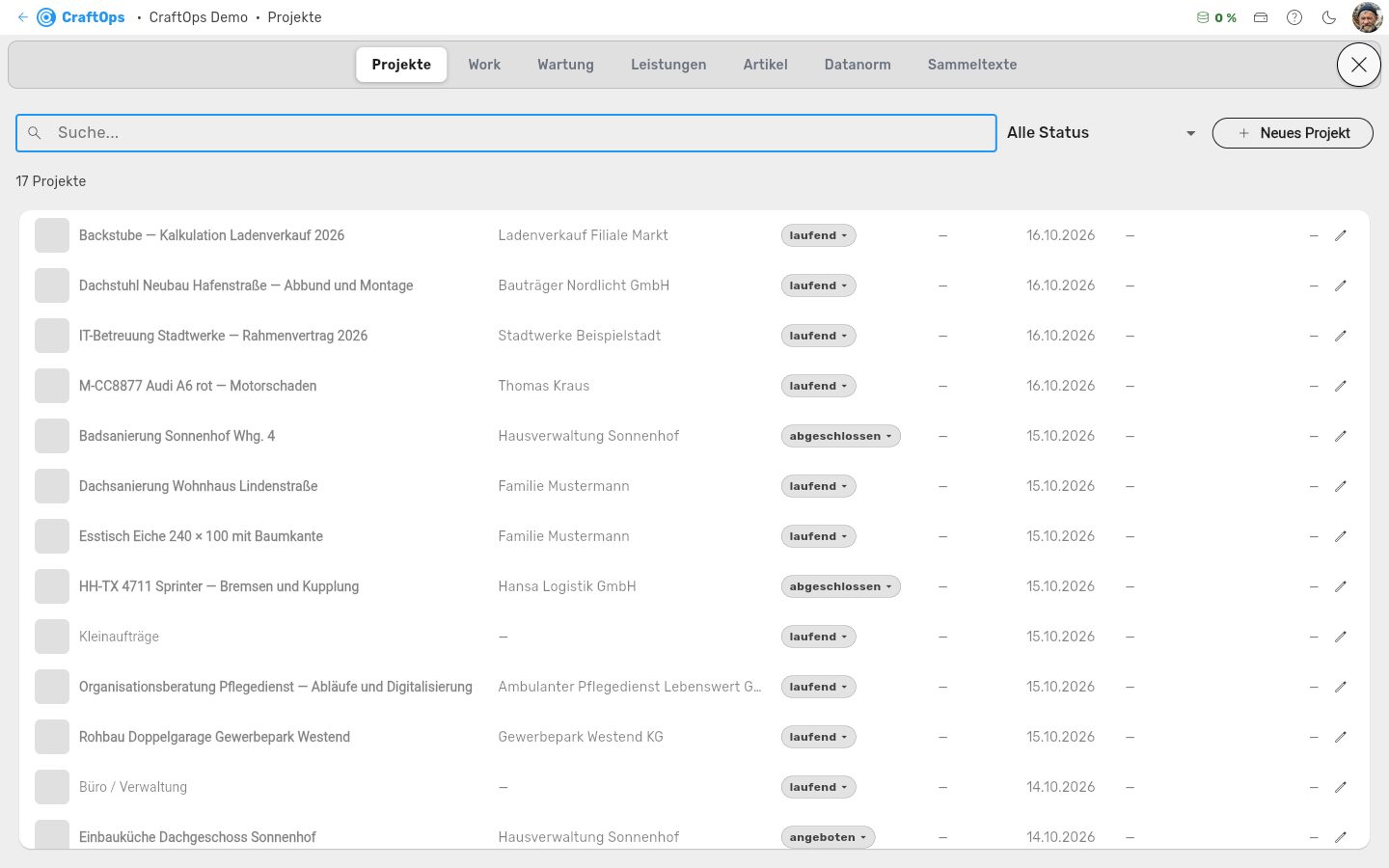
Task: Open status dropdown of Badsanierung Sonnenhof Whg. 4
Action: pyautogui.click(x=840, y=436)
